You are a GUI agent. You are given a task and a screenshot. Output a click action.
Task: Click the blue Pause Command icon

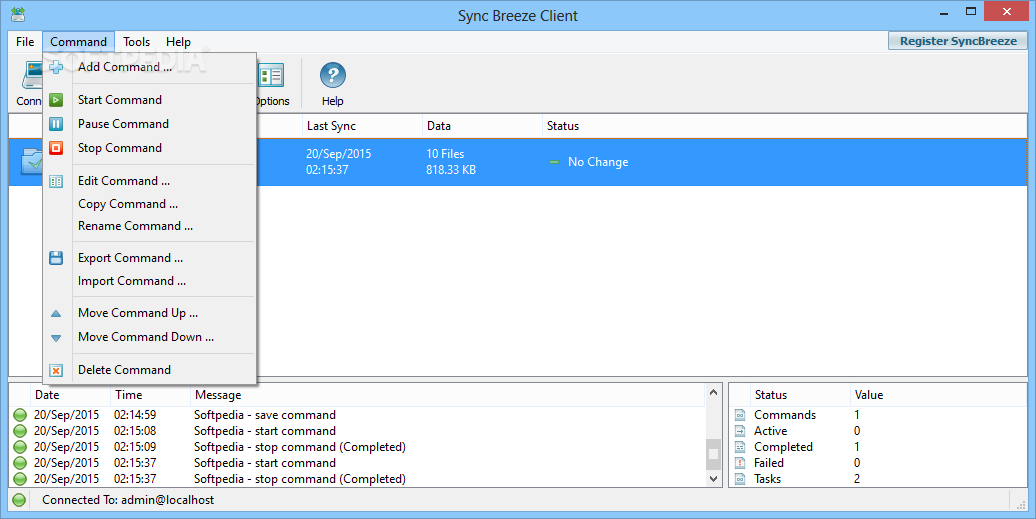56,123
